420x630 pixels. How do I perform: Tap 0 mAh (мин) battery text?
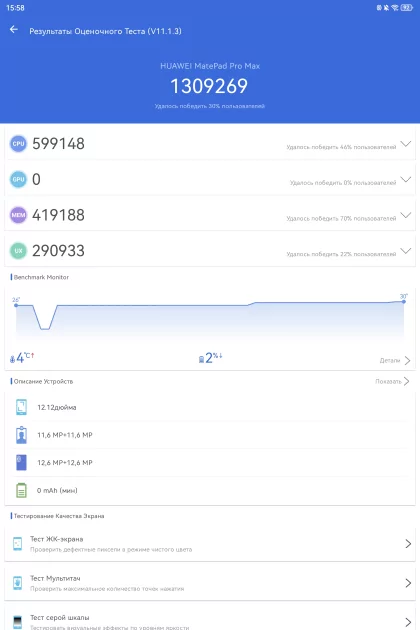pyautogui.click(x=57, y=491)
